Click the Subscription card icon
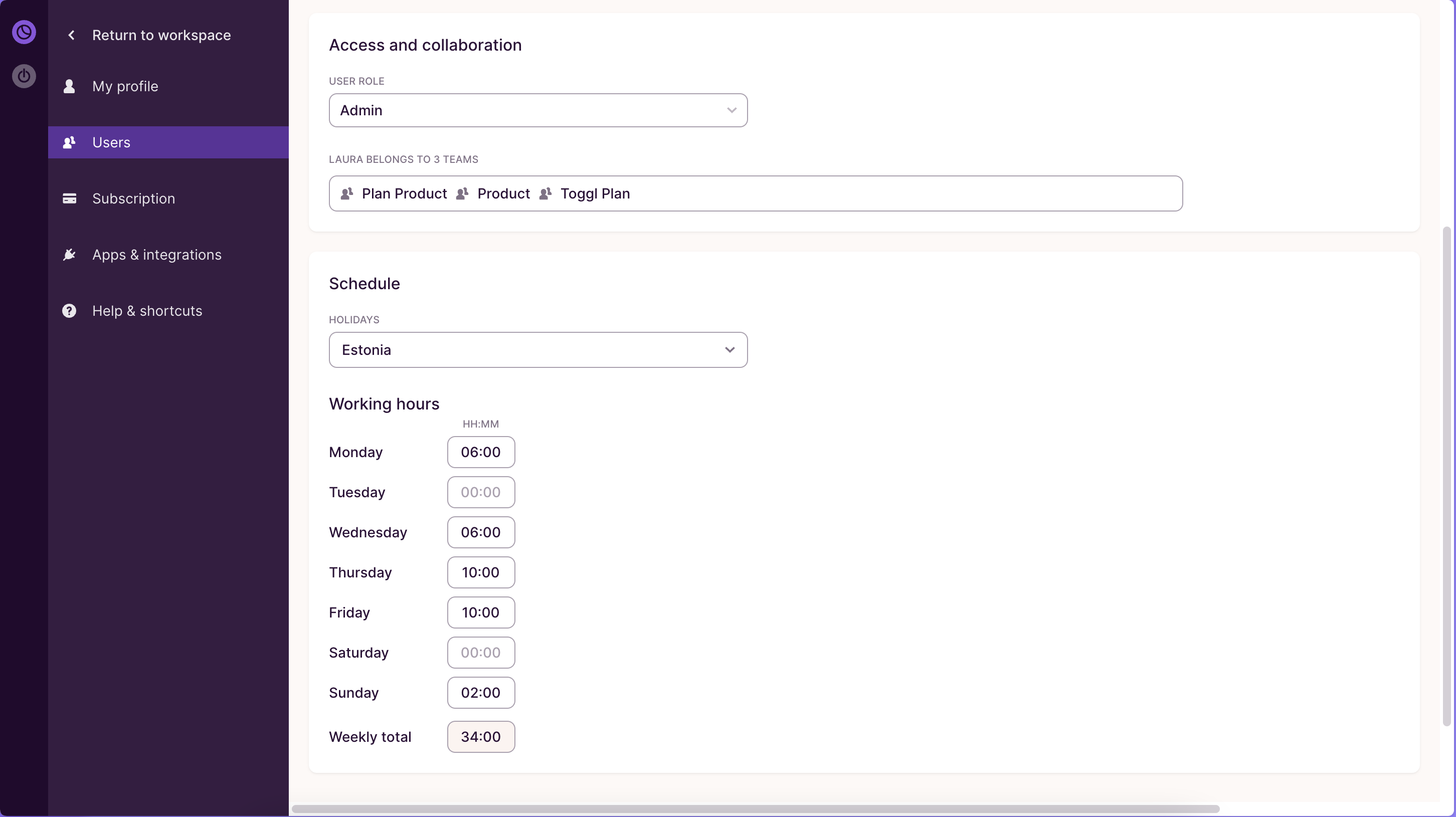Screen dimensions: 1456x817 tap(69, 198)
